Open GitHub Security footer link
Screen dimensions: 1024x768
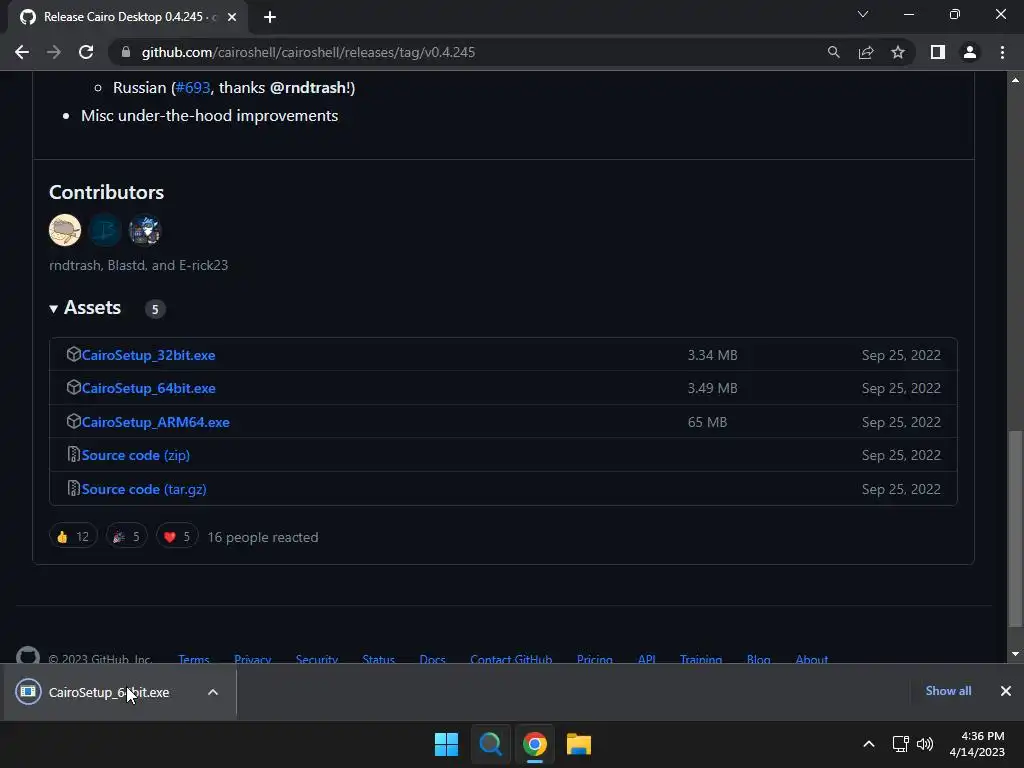[x=317, y=659]
